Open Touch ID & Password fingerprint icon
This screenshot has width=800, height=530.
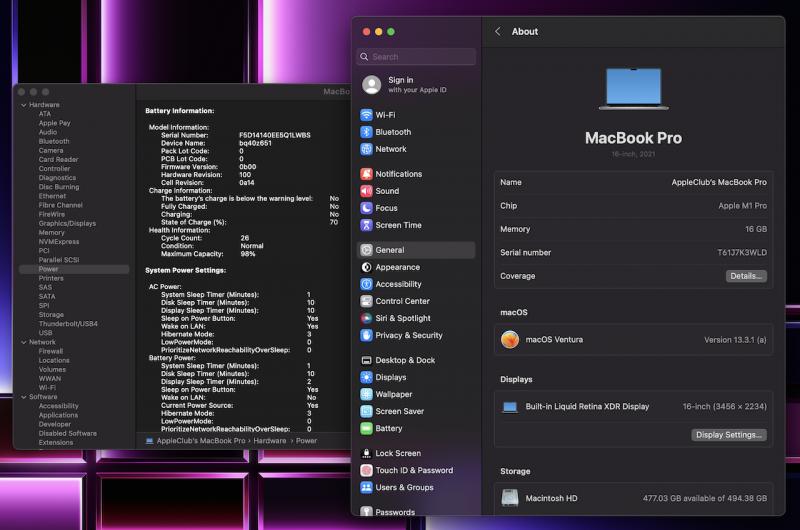pyautogui.click(x=367, y=470)
